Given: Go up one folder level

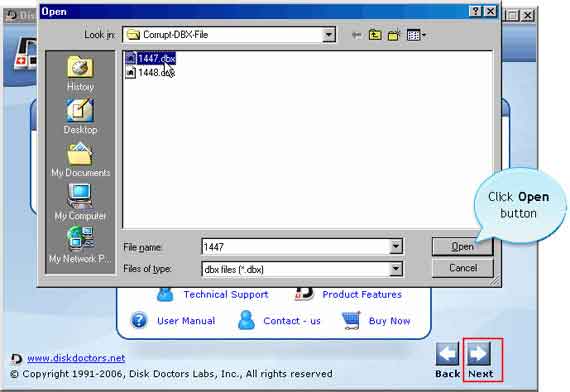Looking at the screenshot, I should pos(375,35).
